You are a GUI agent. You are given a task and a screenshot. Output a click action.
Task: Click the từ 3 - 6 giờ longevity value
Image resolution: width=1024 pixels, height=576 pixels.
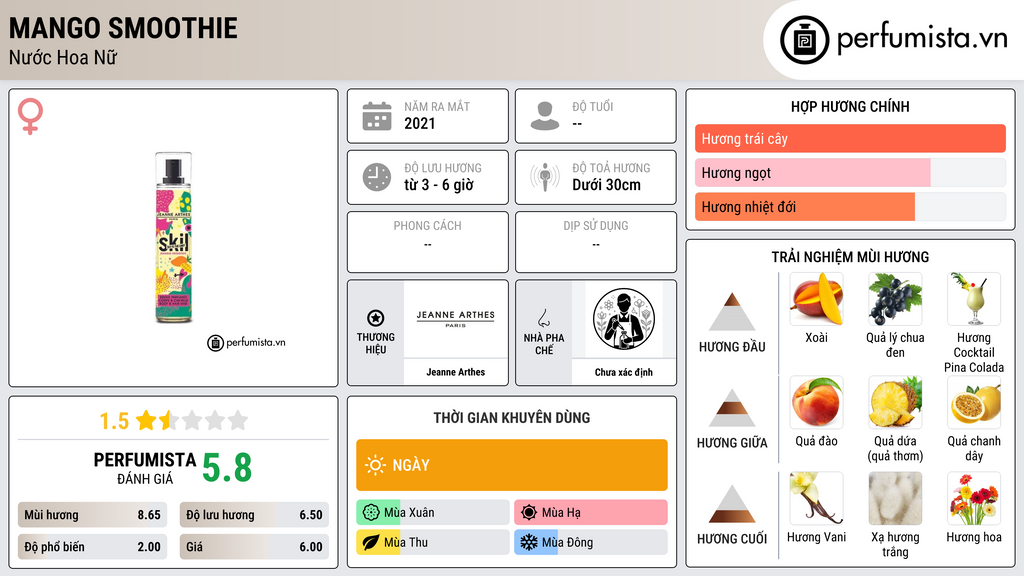438,185
